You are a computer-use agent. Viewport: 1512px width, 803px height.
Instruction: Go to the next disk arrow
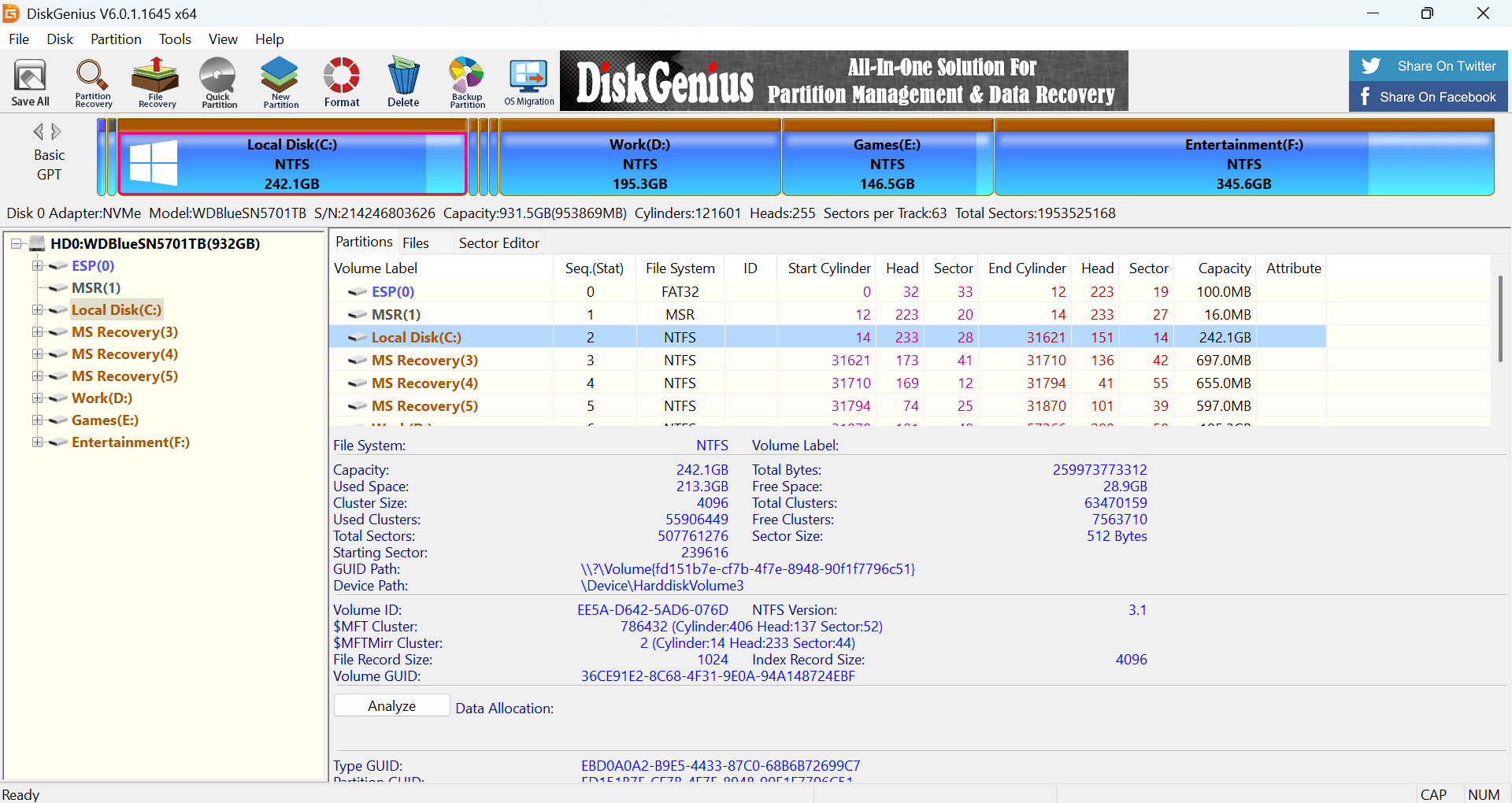[57, 131]
